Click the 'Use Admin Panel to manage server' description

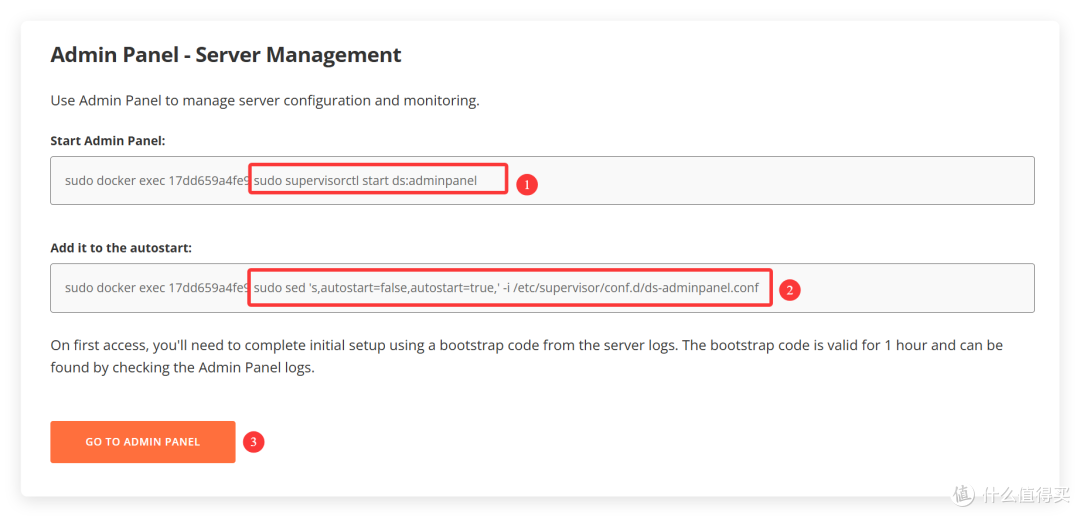tap(264, 101)
